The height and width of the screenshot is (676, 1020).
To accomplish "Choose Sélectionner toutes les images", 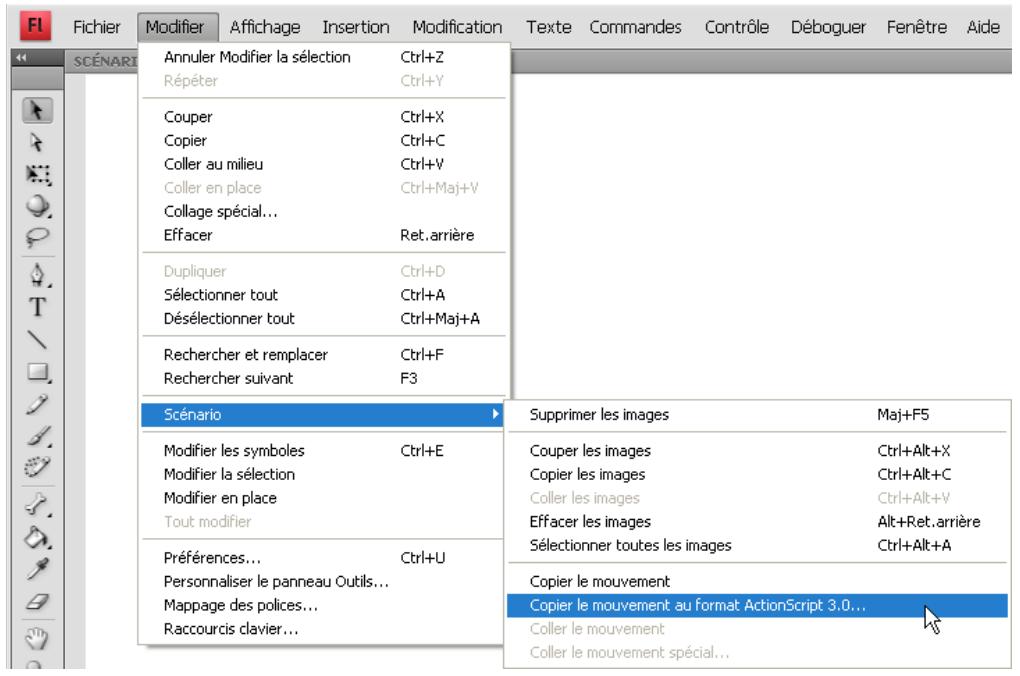I will (757, 545).
